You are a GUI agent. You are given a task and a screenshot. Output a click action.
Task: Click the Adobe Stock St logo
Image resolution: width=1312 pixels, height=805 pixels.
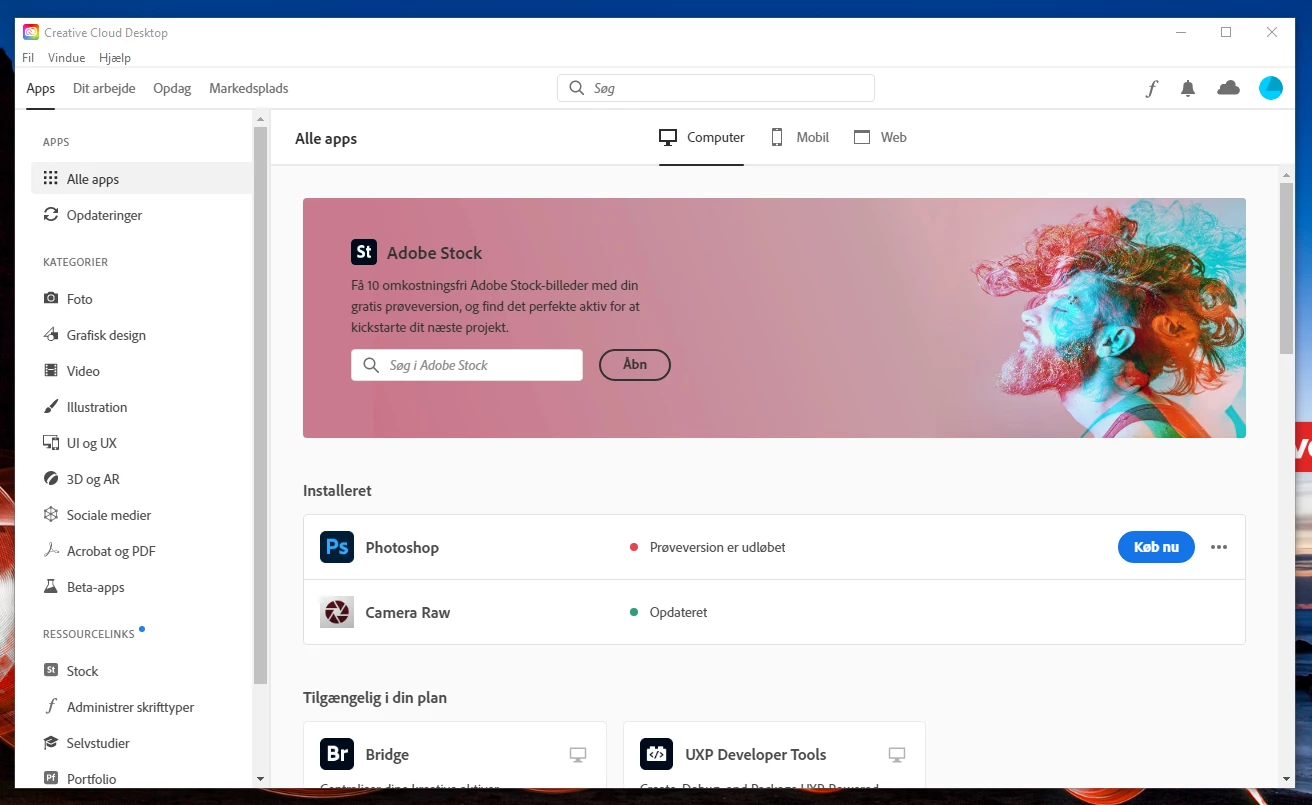(x=364, y=252)
